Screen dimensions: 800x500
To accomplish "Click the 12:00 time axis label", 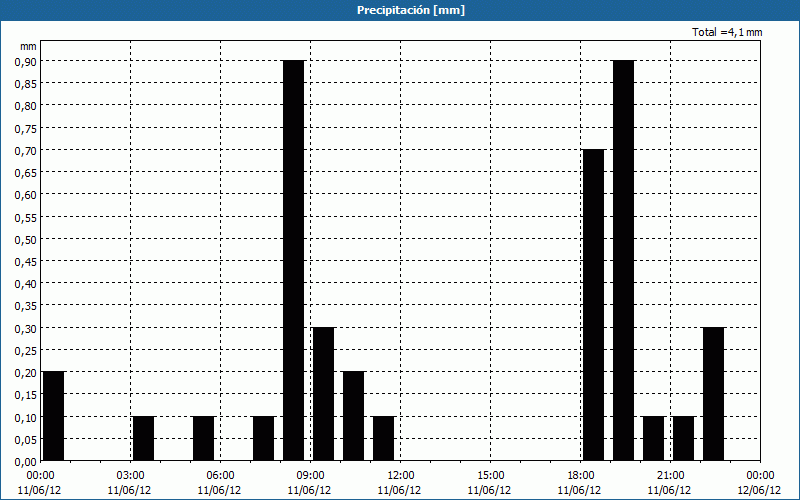I will [x=400, y=475].
